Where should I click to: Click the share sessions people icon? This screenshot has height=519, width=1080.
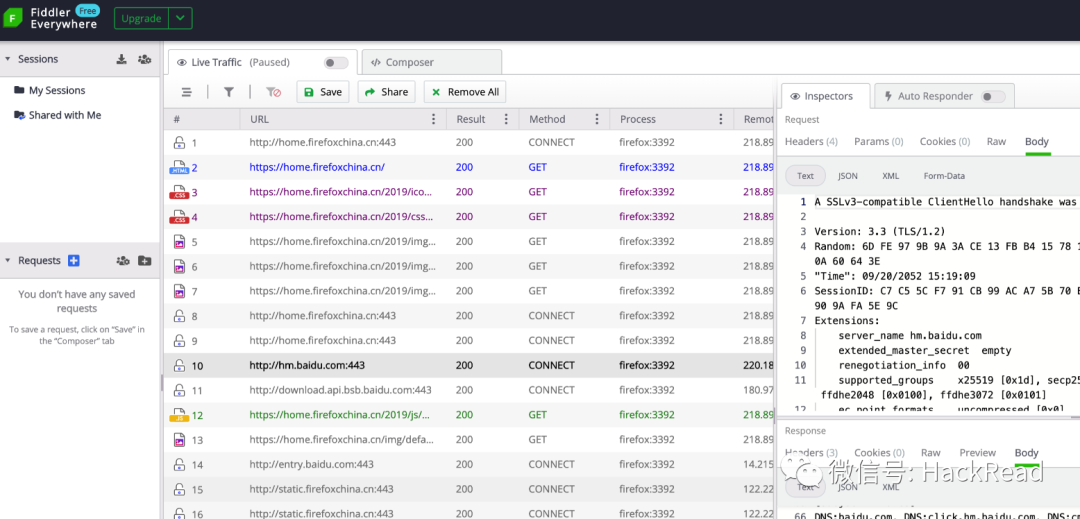[145, 59]
